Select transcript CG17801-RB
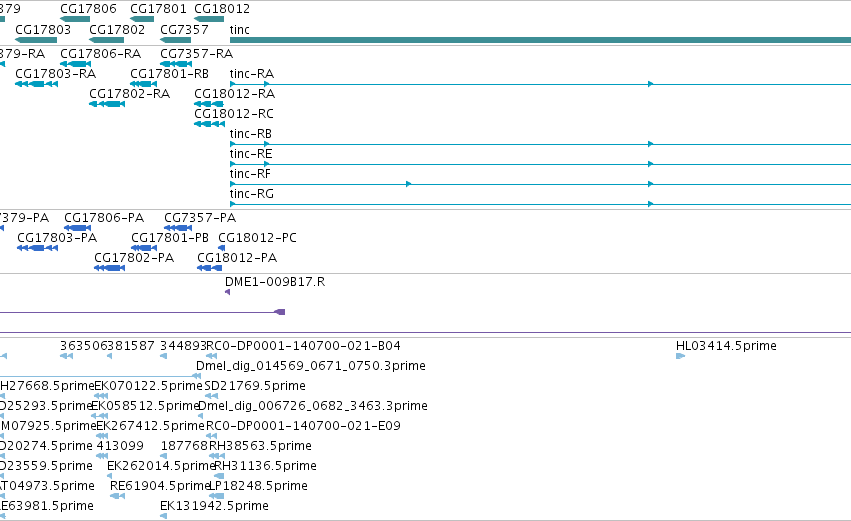 click(169, 74)
